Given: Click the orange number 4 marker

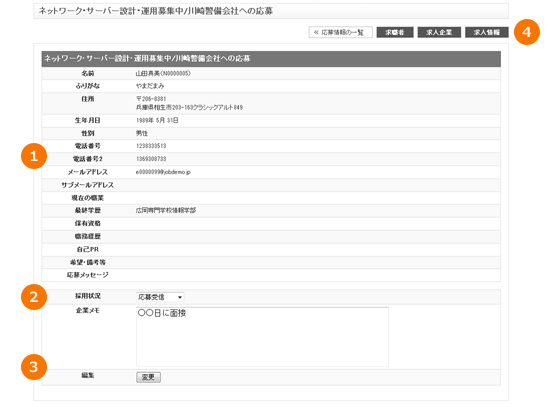Looking at the screenshot, I should pyautogui.click(x=526, y=32).
